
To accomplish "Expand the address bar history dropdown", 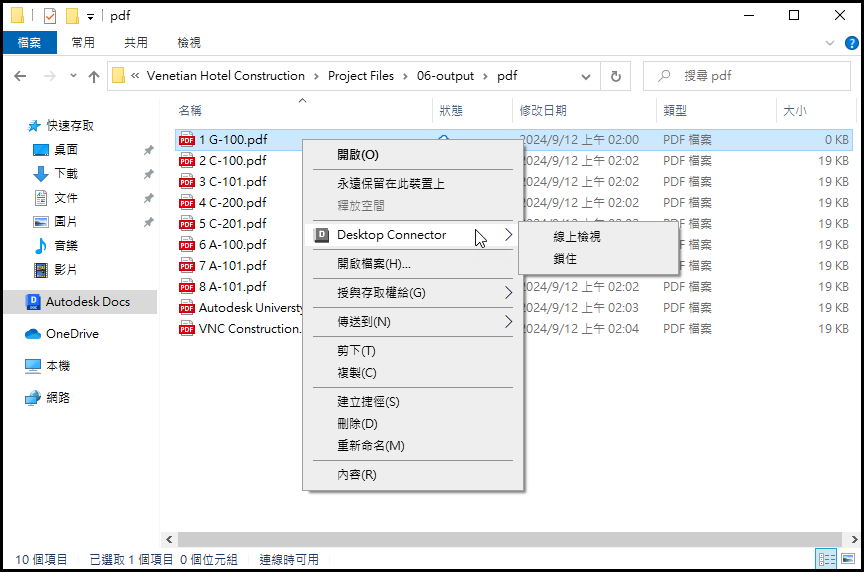I will (x=586, y=77).
